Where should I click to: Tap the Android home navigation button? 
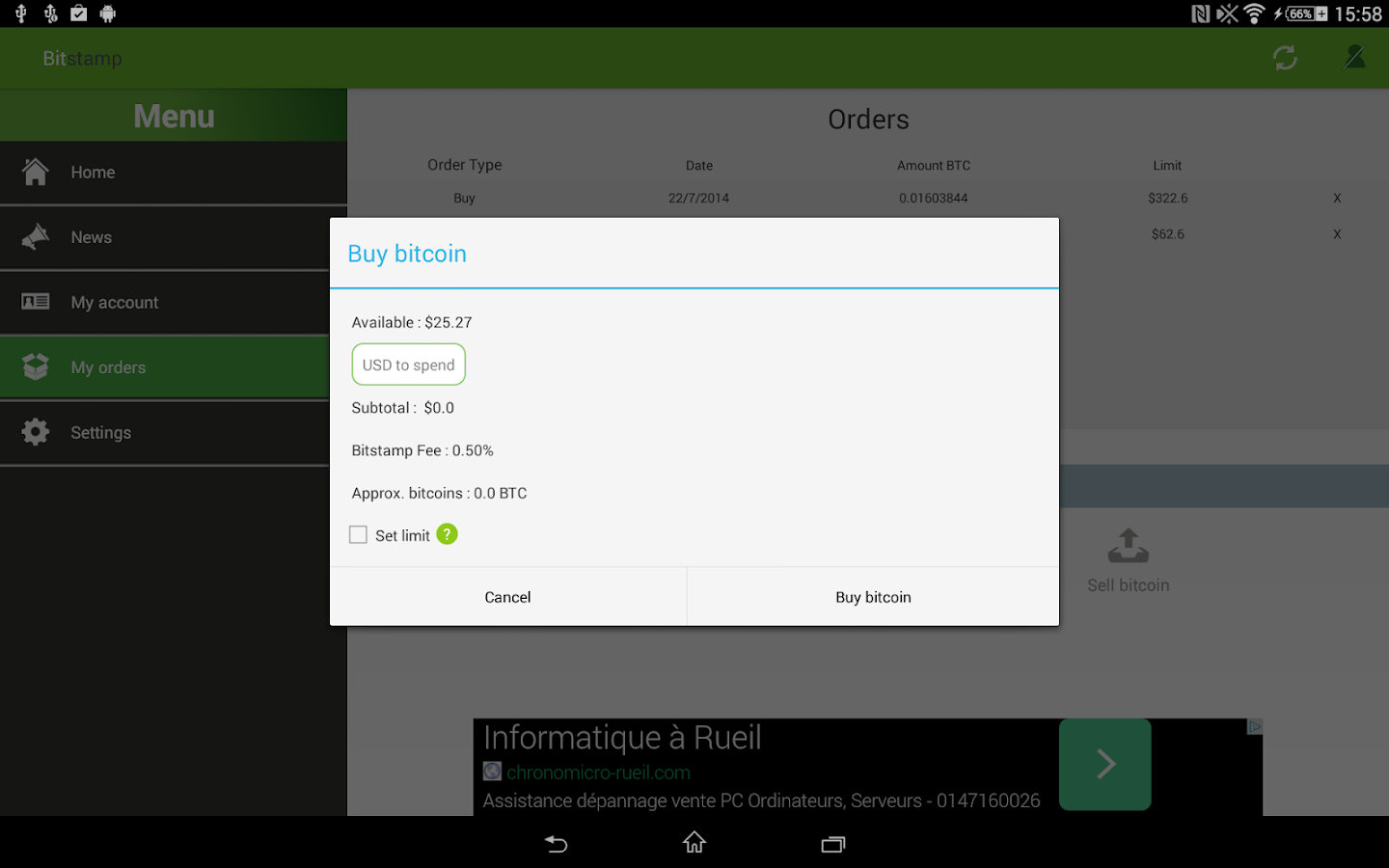(694, 843)
